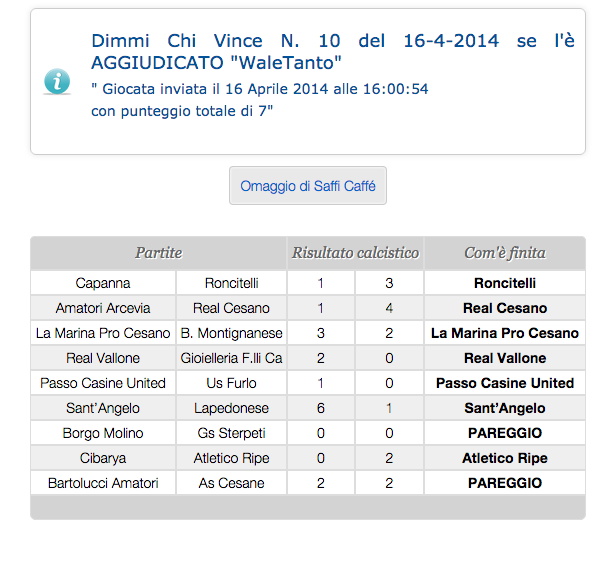Click the bold Atletico Ripe result
The width and height of the screenshot is (614, 576).
(504, 458)
